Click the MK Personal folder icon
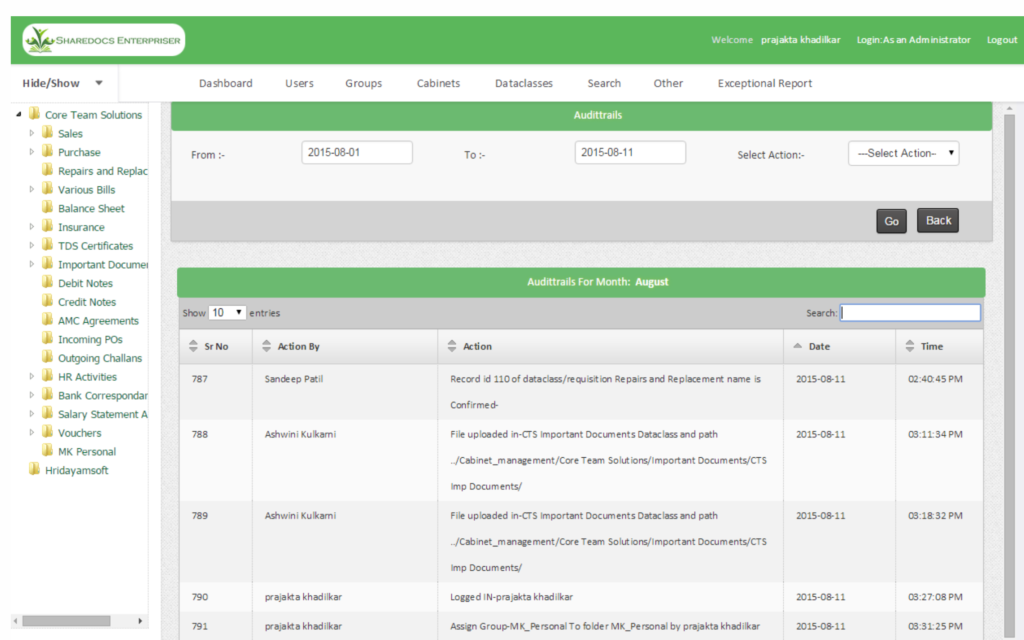 pos(48,451)
